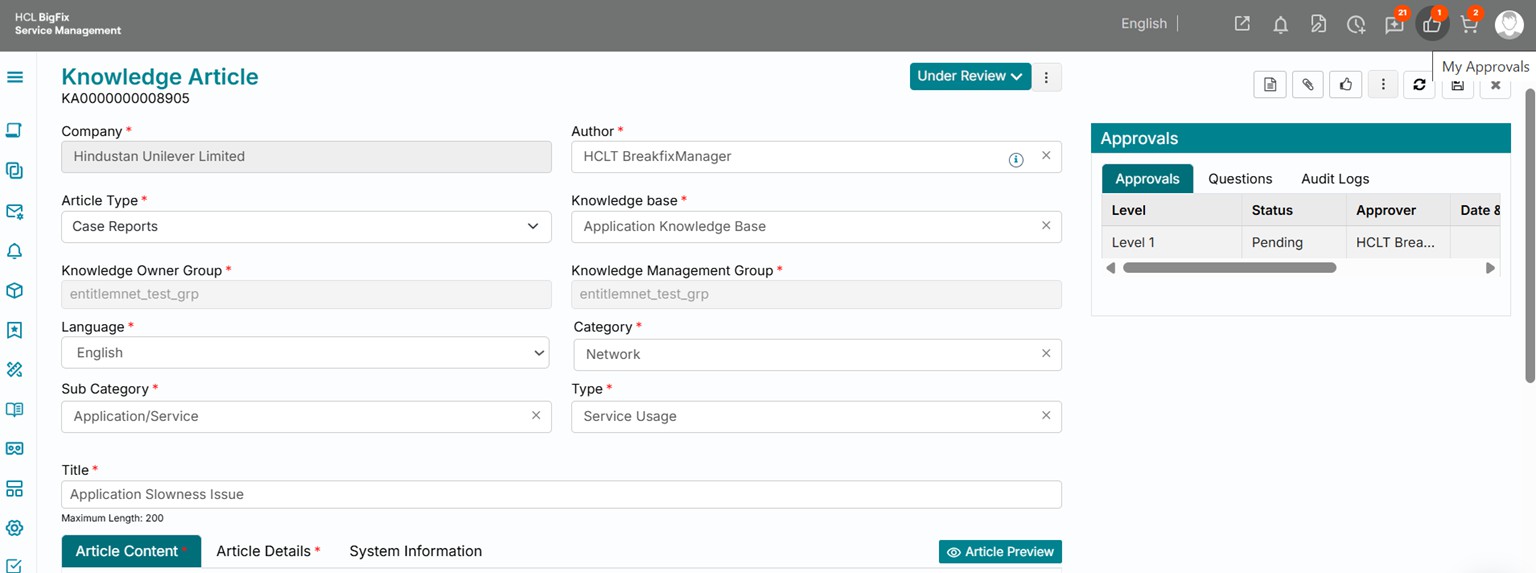The height and width of the screenshot is (573, 1536).
Task: Click the notifications bell in top header
Action: [x=1280, y=25]
